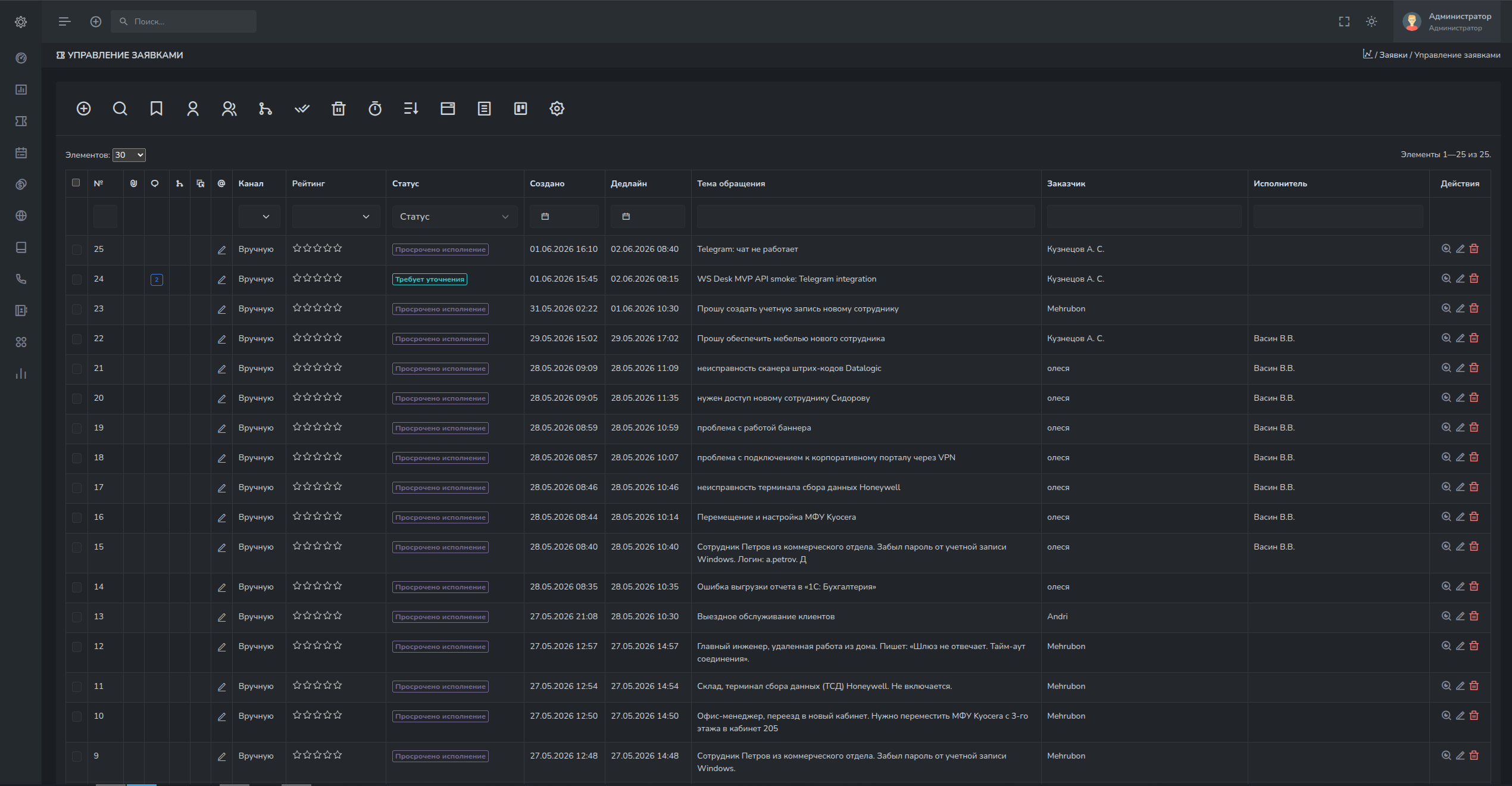Click the Заявки breadcrumb link
This screenshot has width=1512, height=786.
pos(1393,55)
